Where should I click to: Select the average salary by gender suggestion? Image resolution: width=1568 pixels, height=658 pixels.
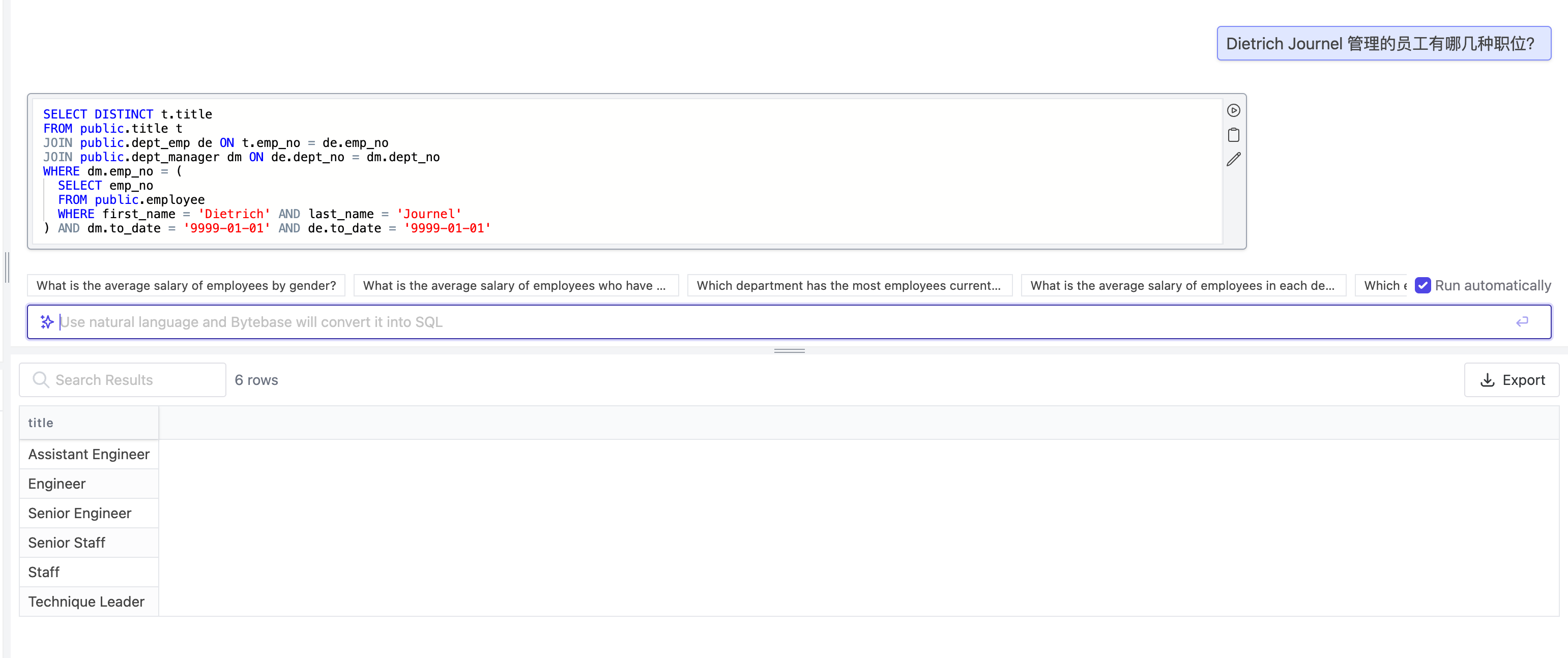pyautogui.click(x=186, y=285)
